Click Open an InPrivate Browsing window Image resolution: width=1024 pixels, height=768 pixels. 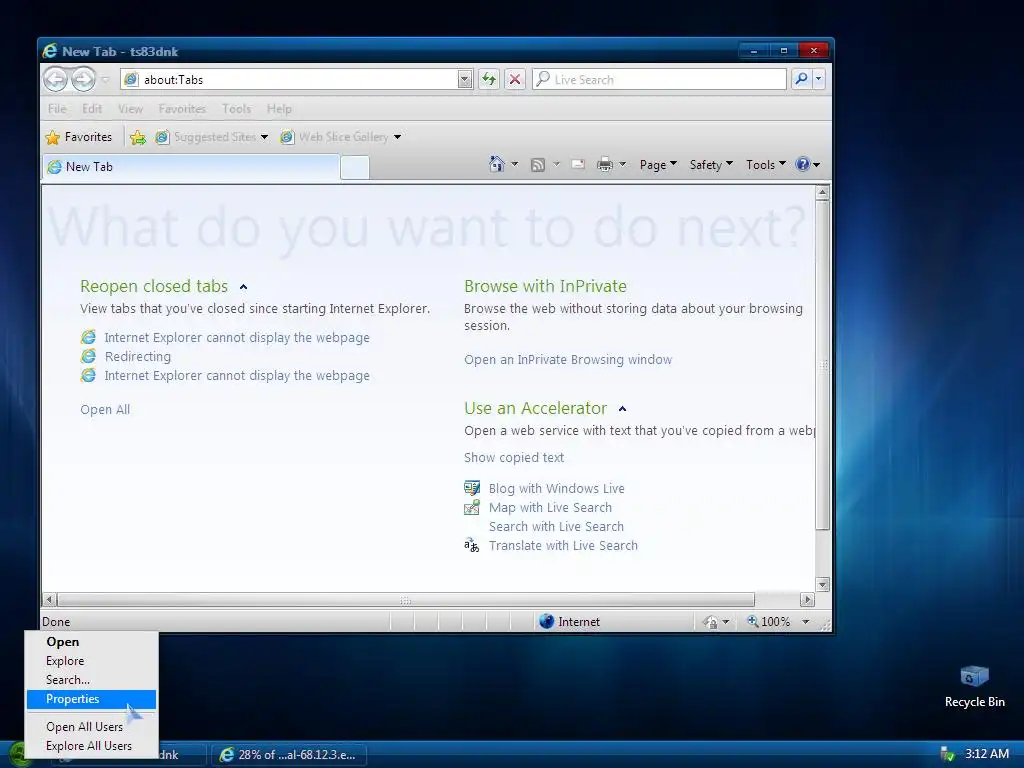[568, 360]
